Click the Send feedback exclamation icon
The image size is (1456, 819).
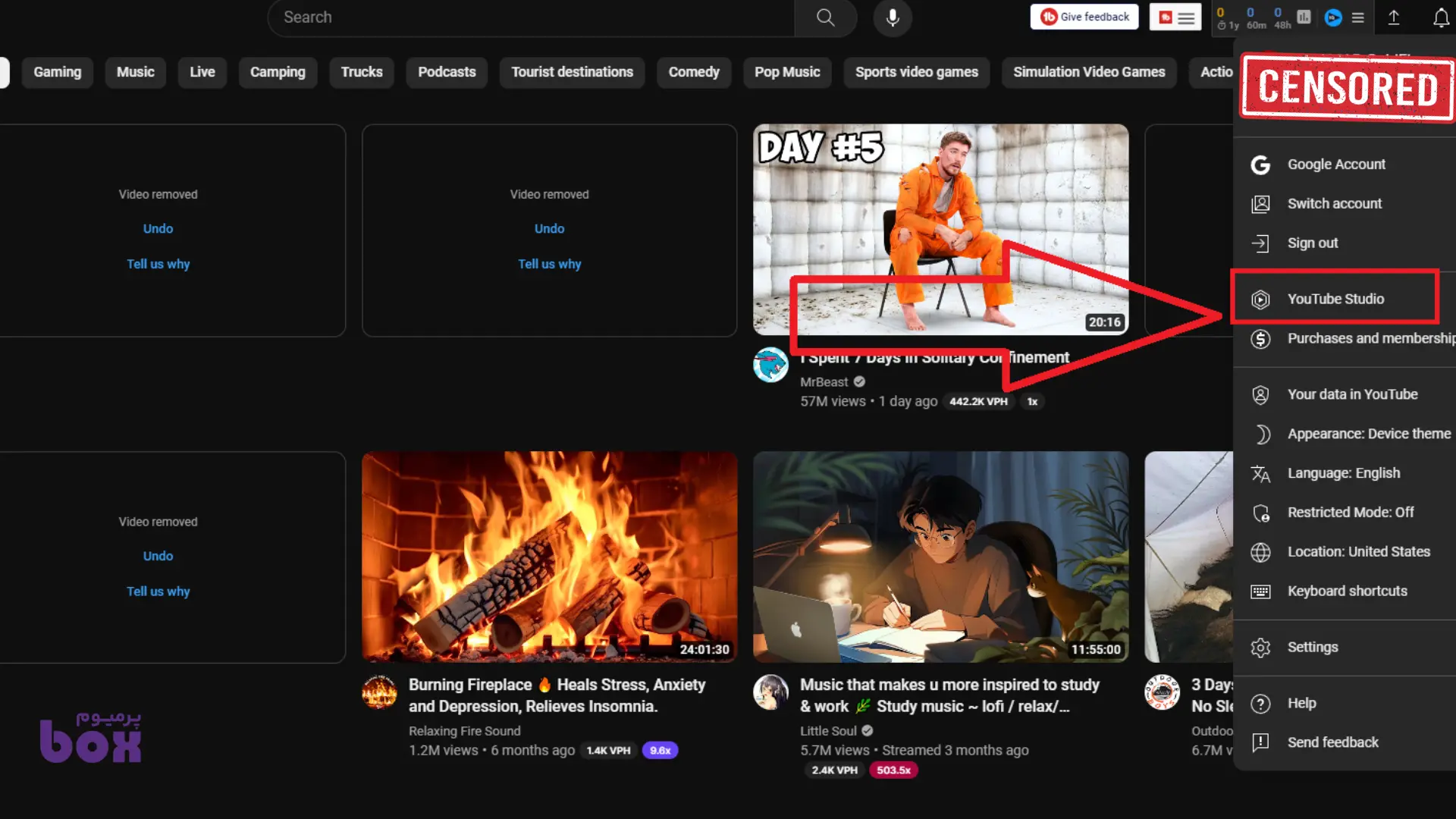pyautogui.click(x=1260, y=742)
